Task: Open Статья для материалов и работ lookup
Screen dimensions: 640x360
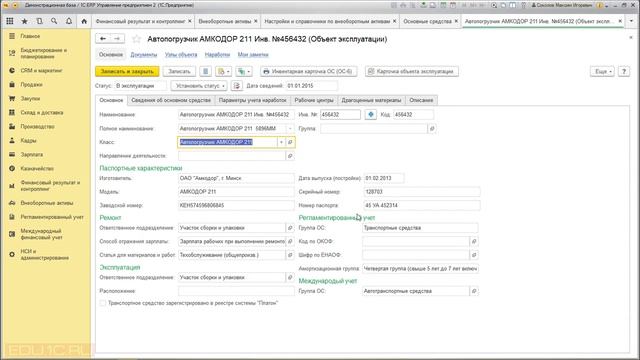Action: [x=290, y=255]
